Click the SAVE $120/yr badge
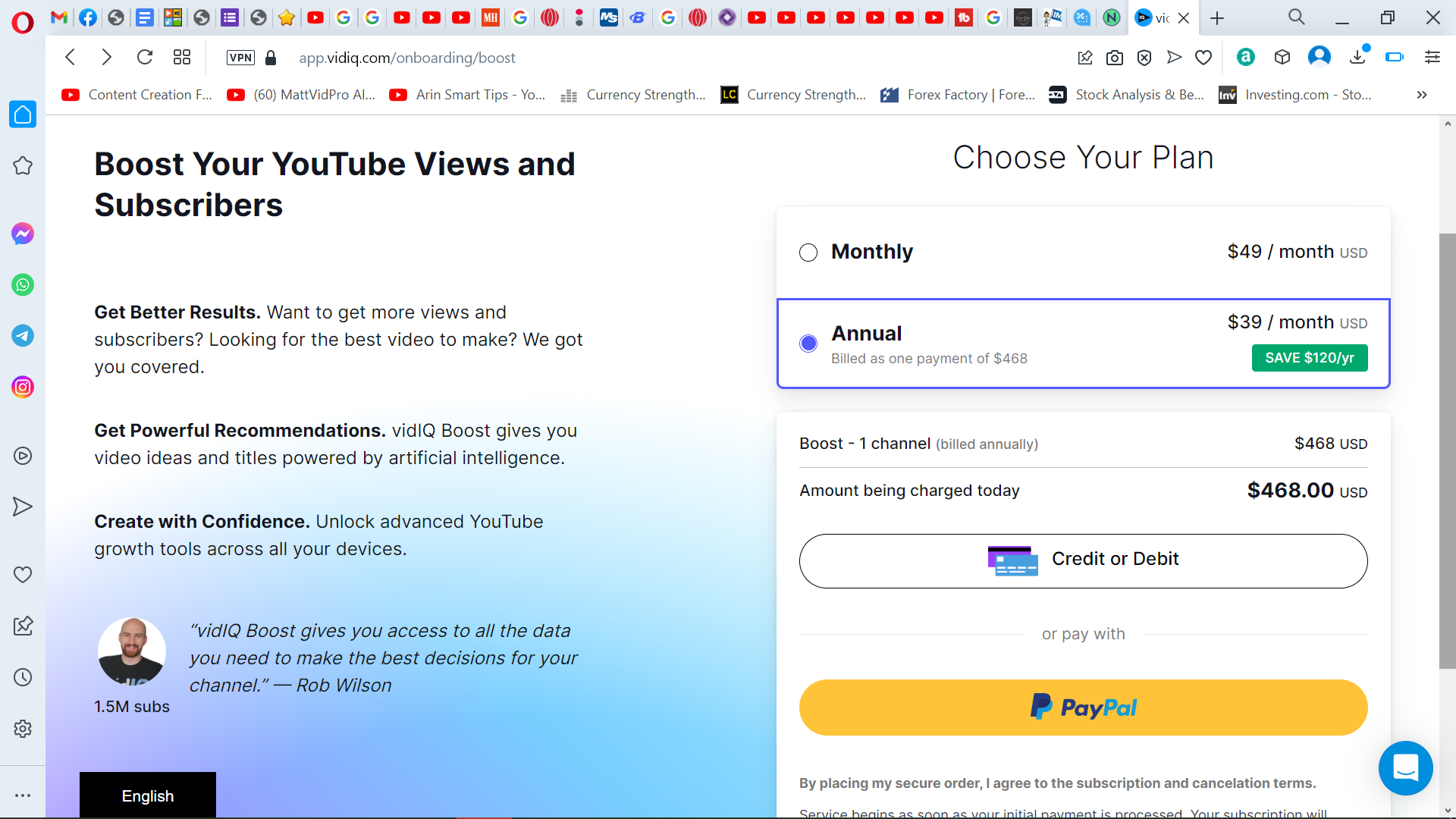The image size is (1456, 819). point(1310,358)
